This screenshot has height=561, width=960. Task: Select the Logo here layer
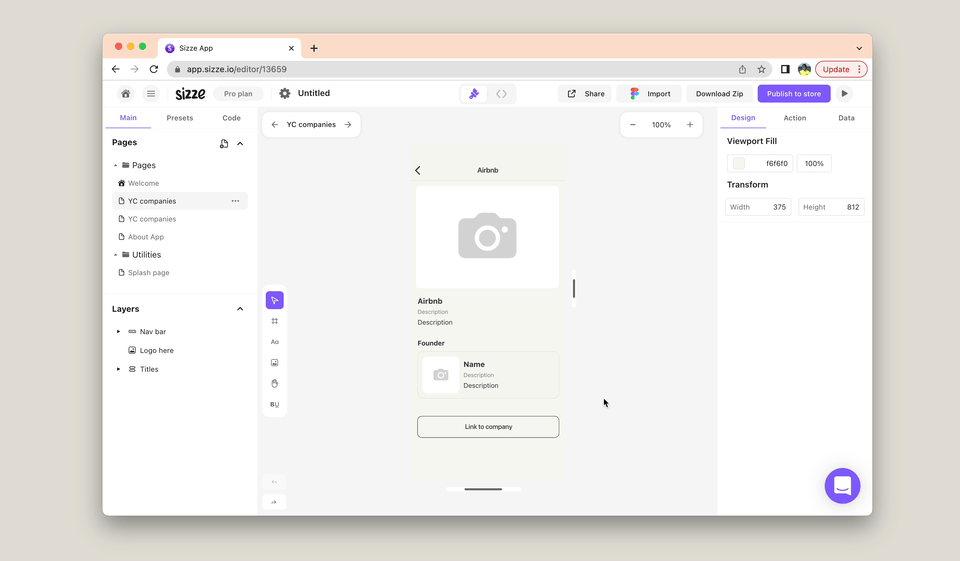pyautogui.click(x=156, y=350)
